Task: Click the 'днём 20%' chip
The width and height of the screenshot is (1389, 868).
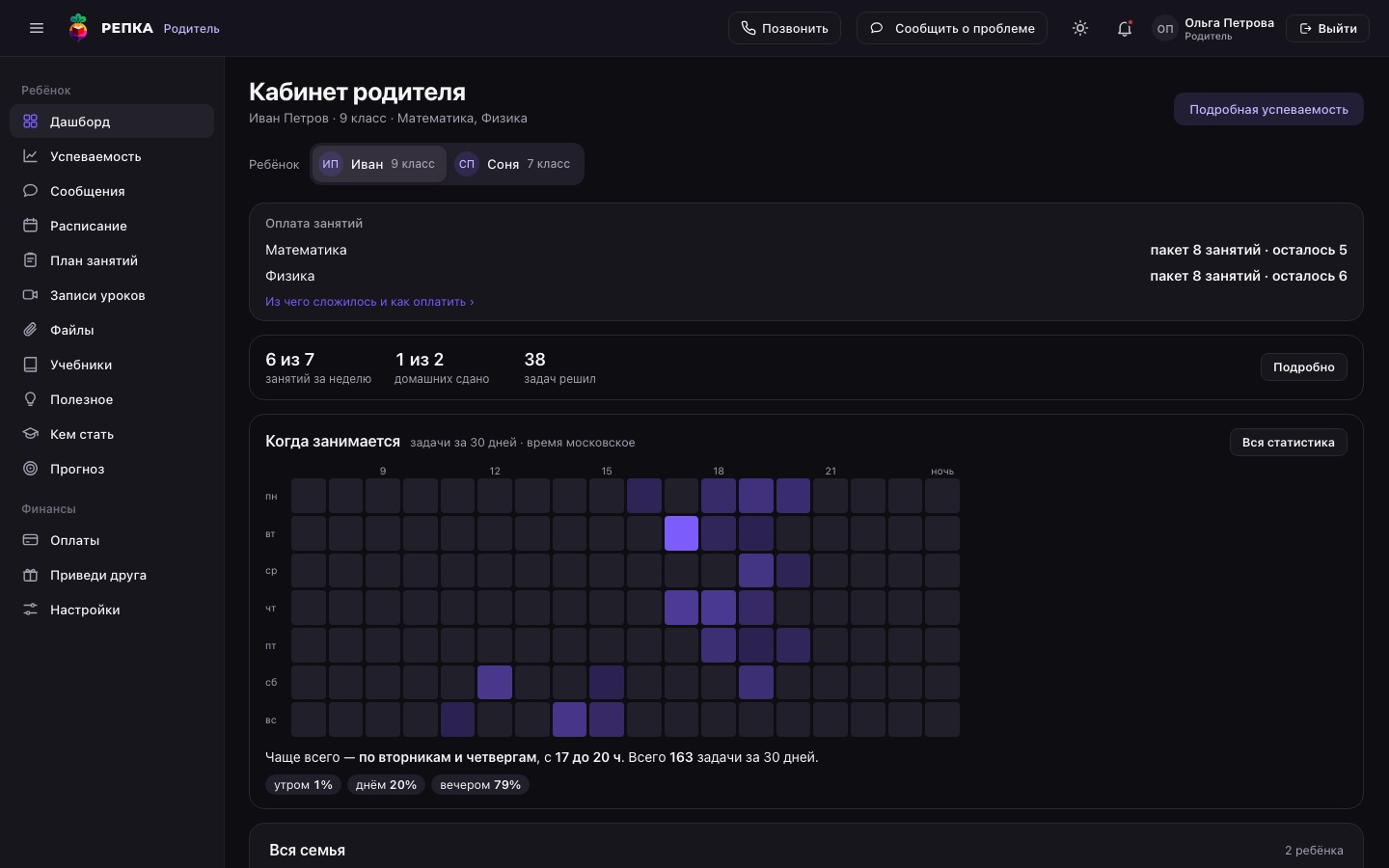Action: tap(386, 785)
